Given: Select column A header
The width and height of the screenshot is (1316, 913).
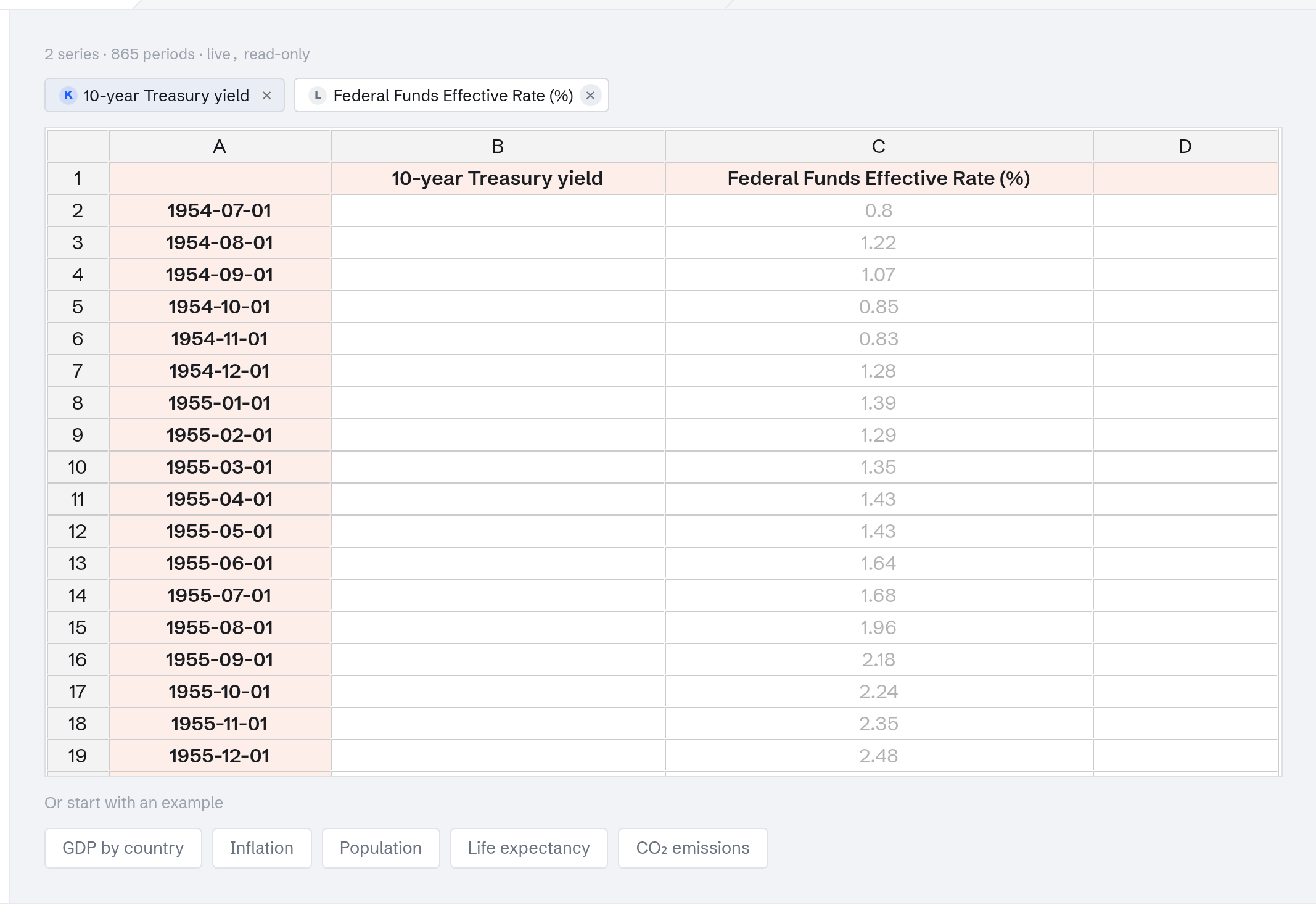Looking at the screenshot, I should coord(220,146).
